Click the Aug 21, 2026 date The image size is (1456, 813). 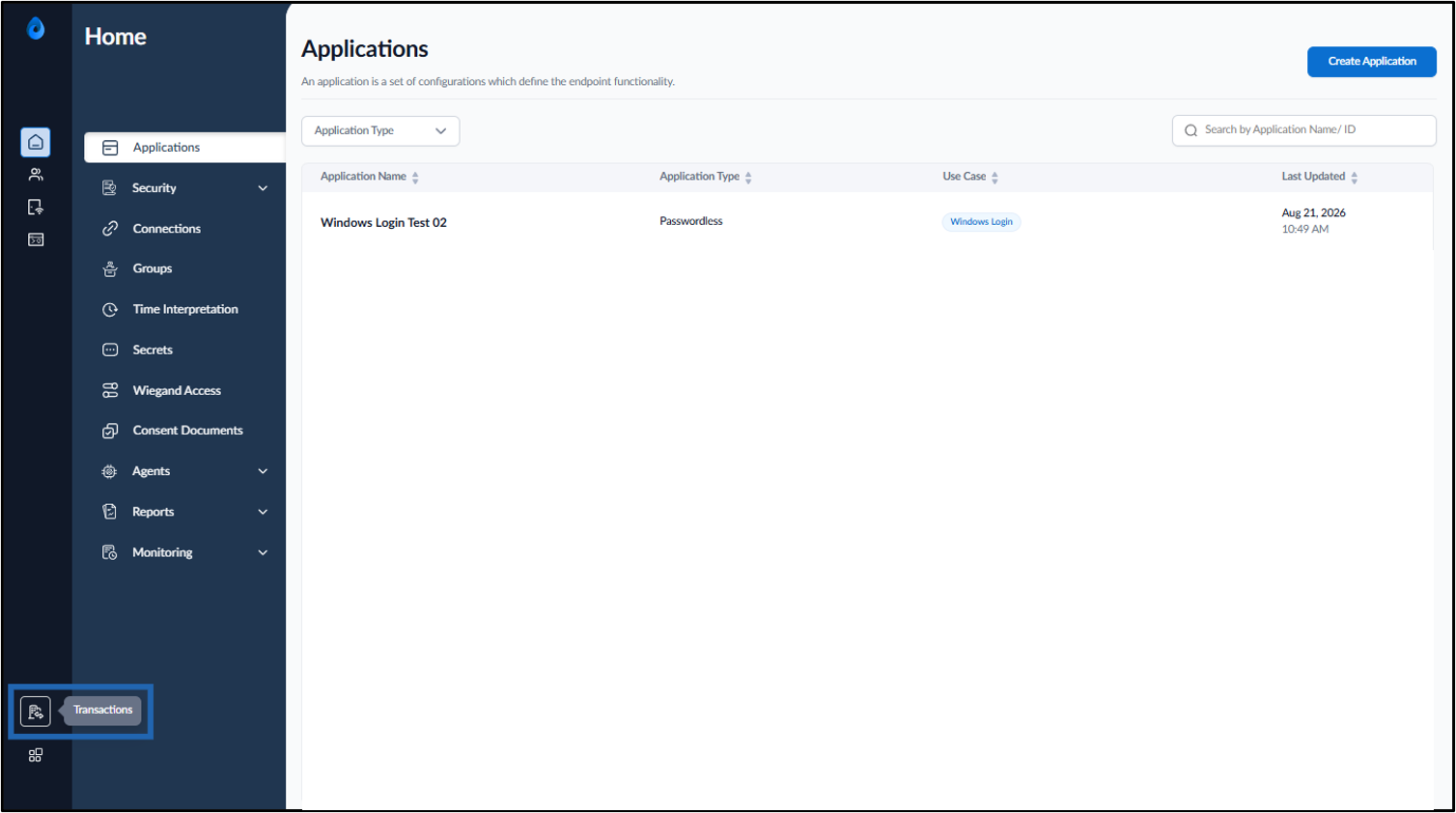click(1313, 212)
